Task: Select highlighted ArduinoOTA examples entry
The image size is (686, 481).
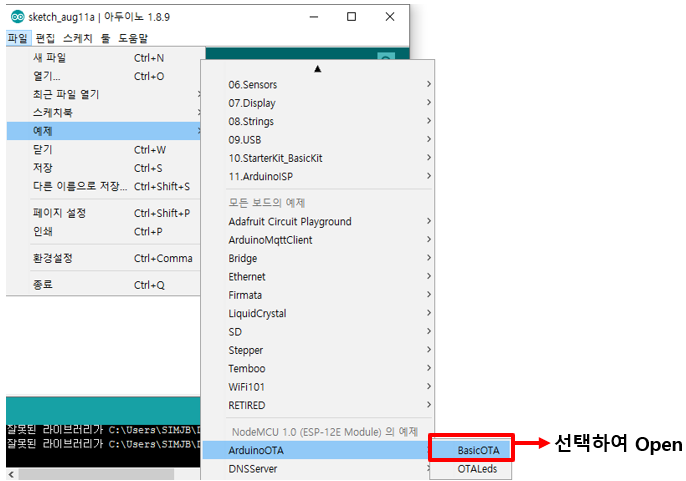Action: tap(316, 450)
